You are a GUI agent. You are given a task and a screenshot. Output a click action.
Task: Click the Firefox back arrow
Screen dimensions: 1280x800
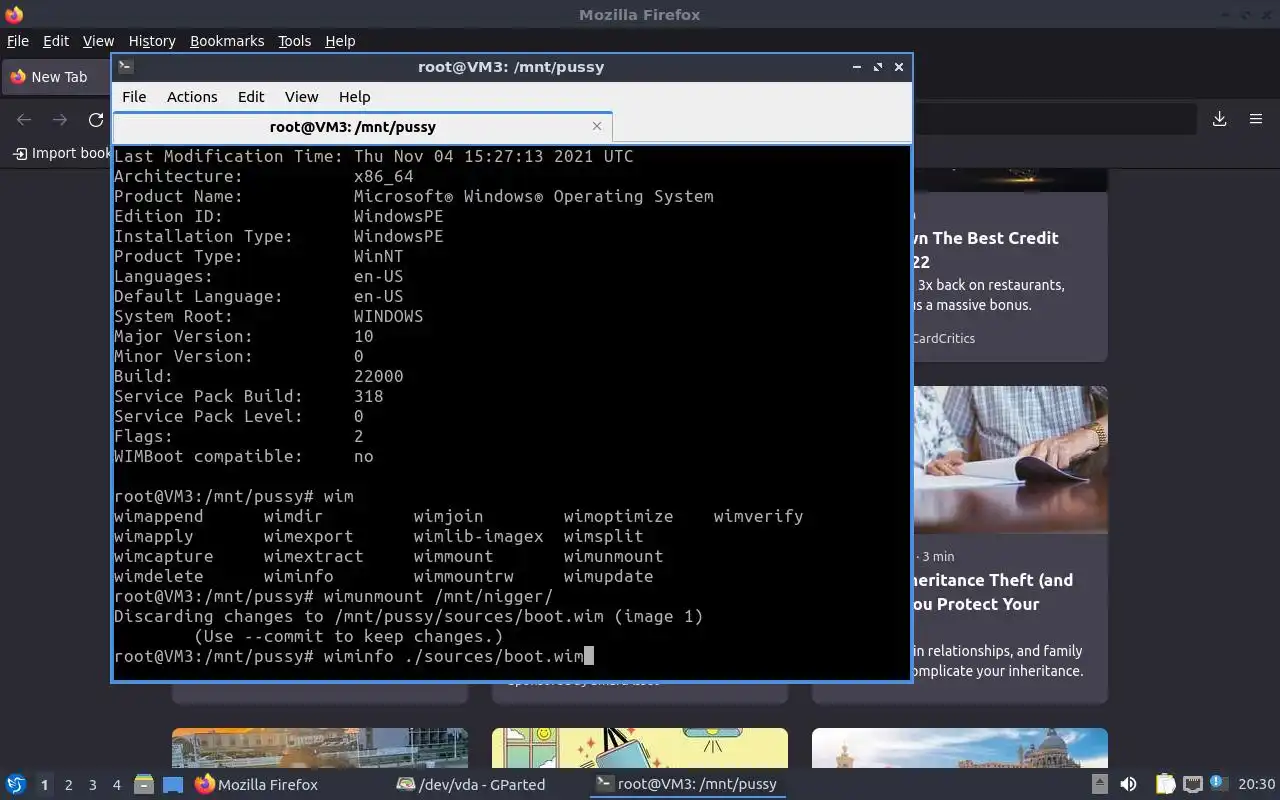24,120
